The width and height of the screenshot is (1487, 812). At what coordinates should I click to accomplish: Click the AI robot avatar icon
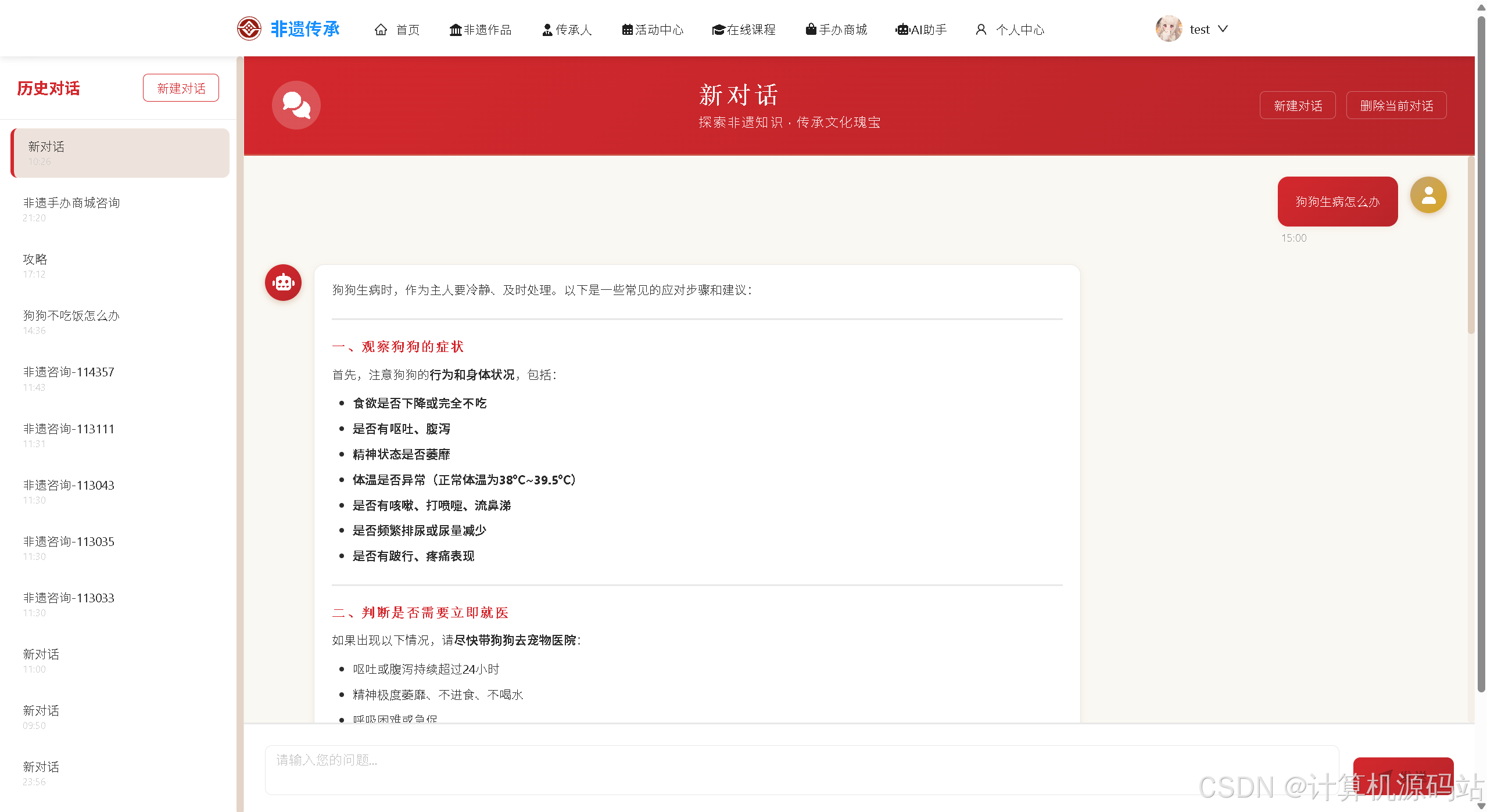[283, 283]
